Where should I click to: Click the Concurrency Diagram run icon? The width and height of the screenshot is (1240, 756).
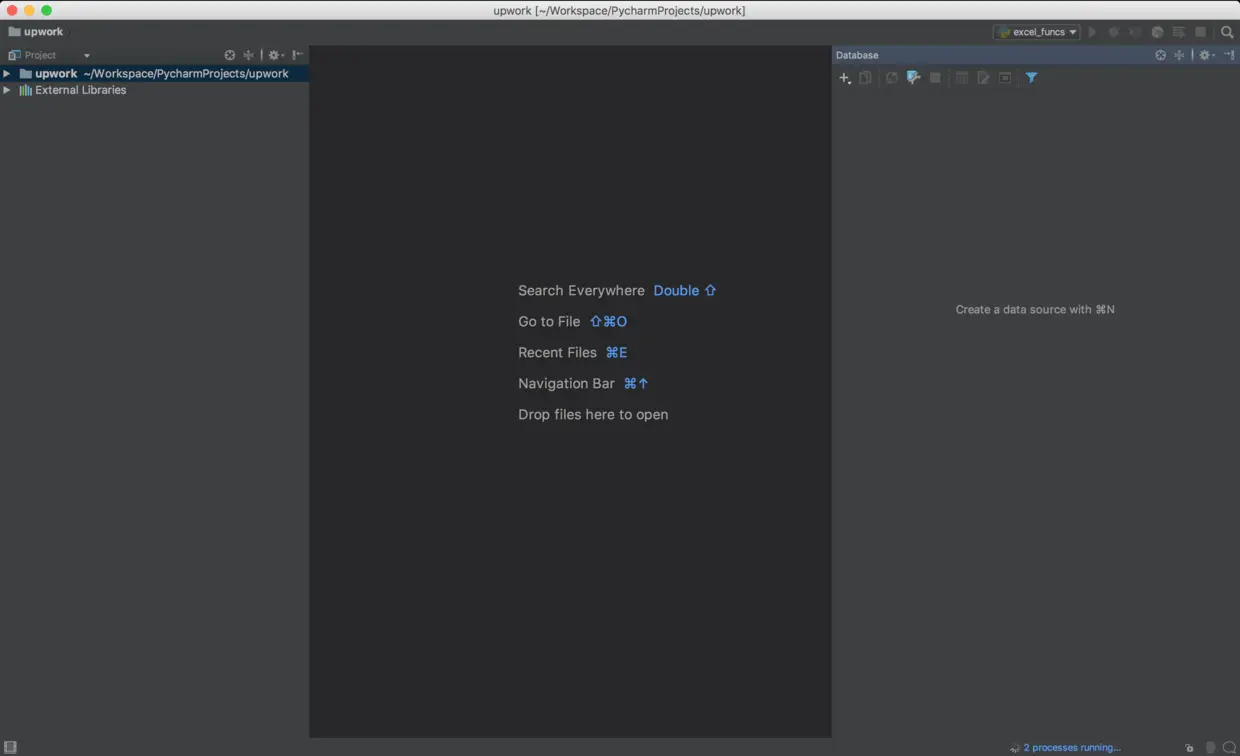tap(1179, 32)
